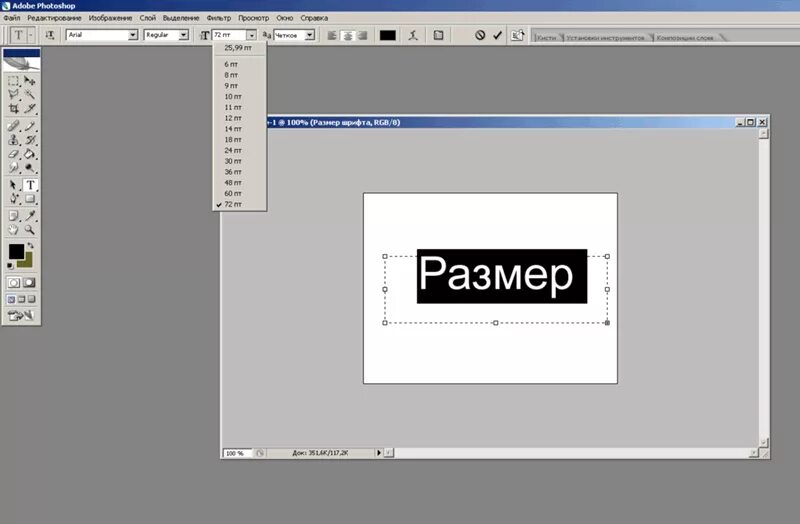The width and height of the screenshot is (800, 524).
Task: Select the Slice tool
Action: pos(30,108)
